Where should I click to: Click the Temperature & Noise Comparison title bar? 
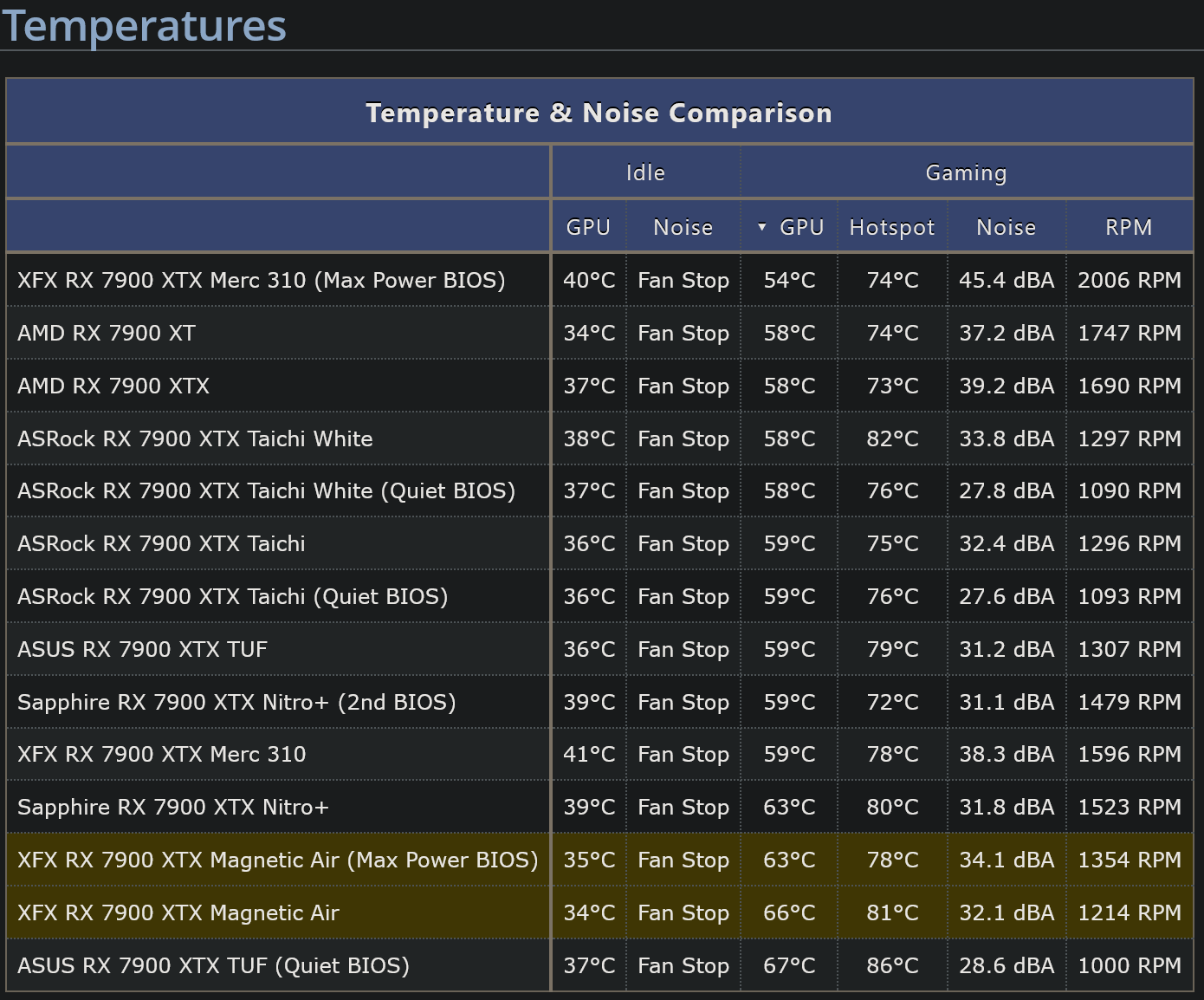tap(600, 112)
